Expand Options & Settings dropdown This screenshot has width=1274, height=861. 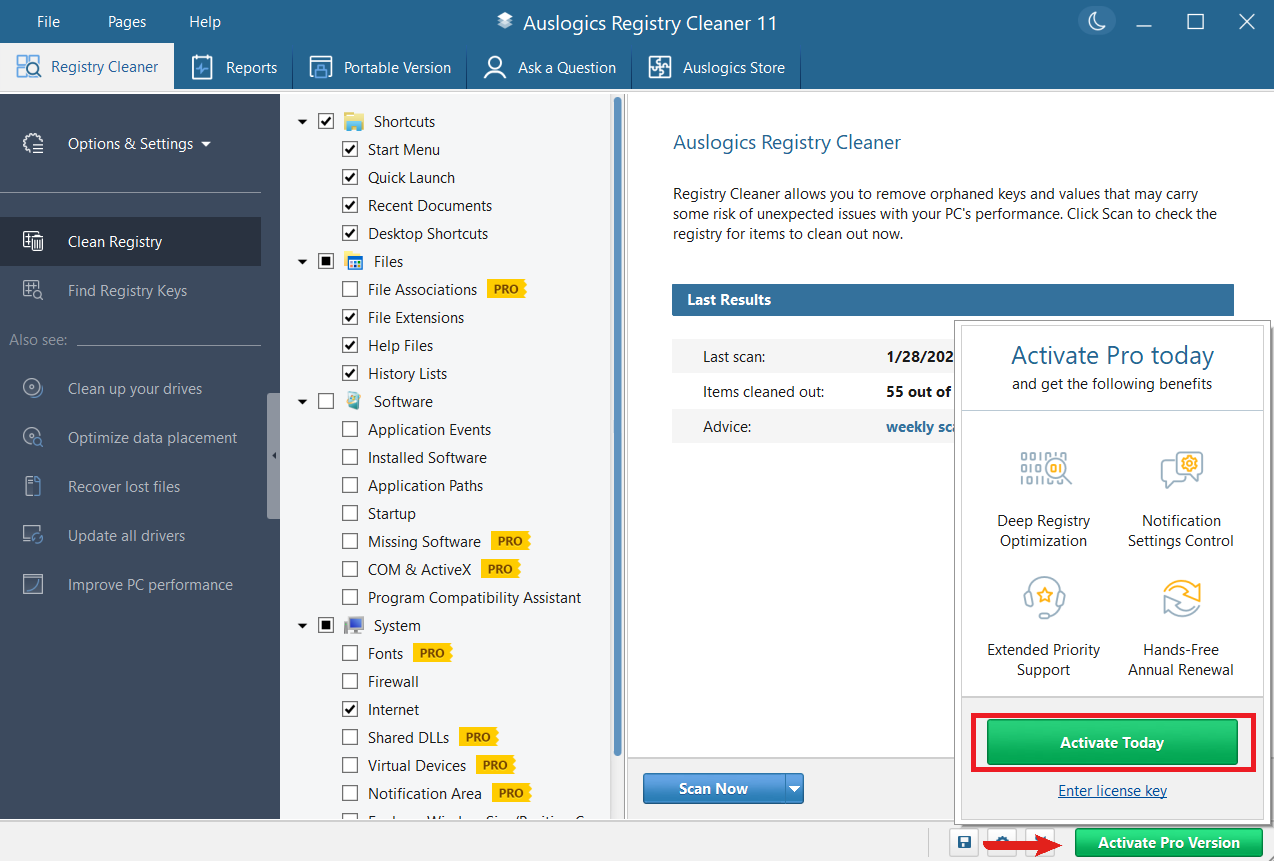pos(139,144)
